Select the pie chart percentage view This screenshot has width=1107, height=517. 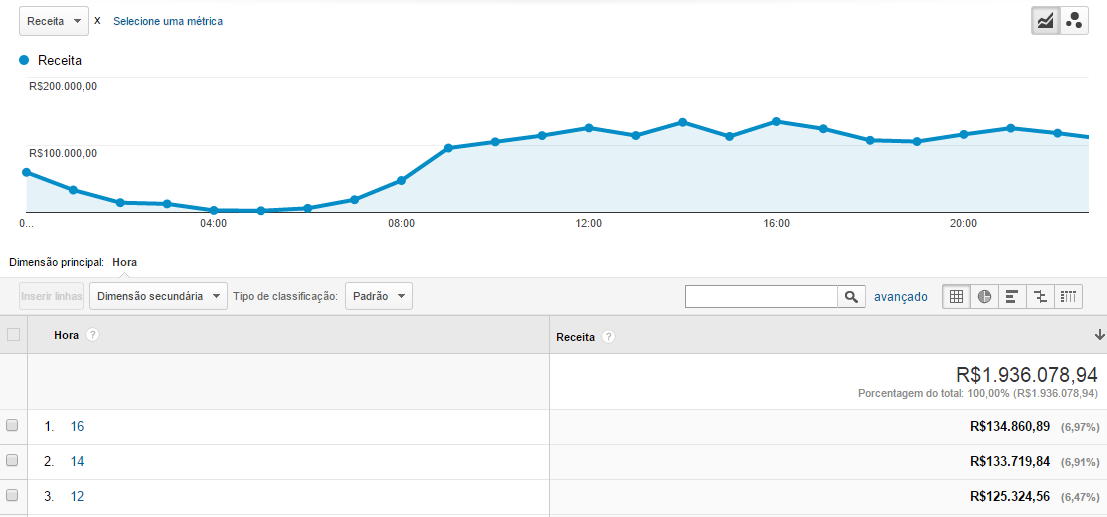pos(984,296)
